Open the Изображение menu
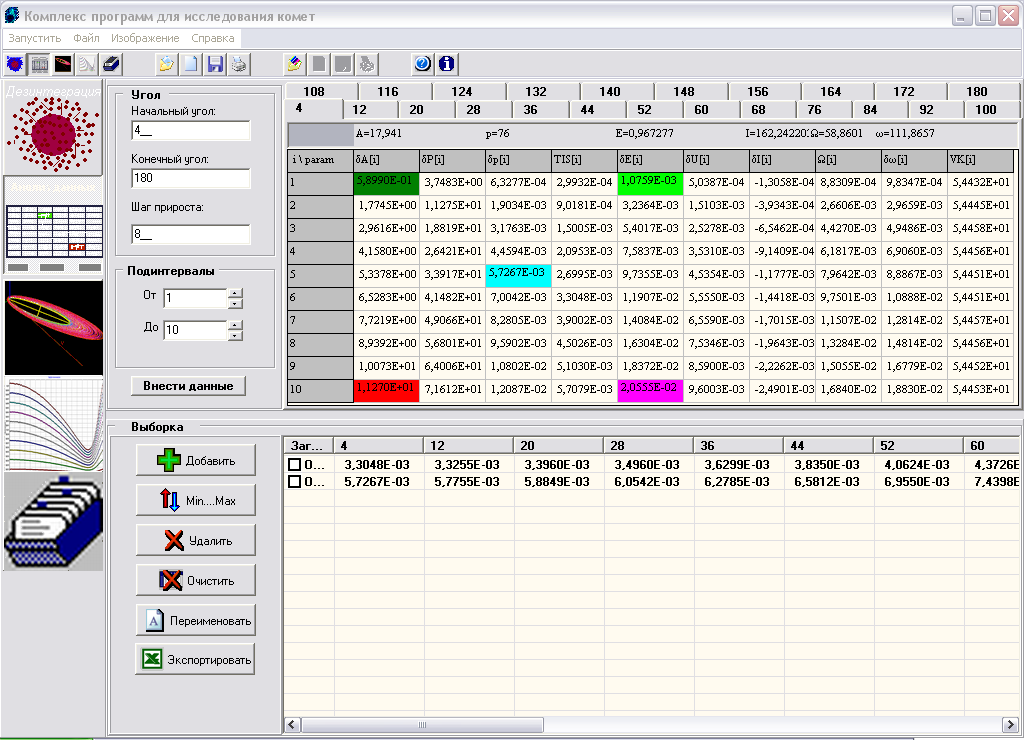The width and height of the screenshot is (1024, 740). pyautogui.click(x=145, y=38)
